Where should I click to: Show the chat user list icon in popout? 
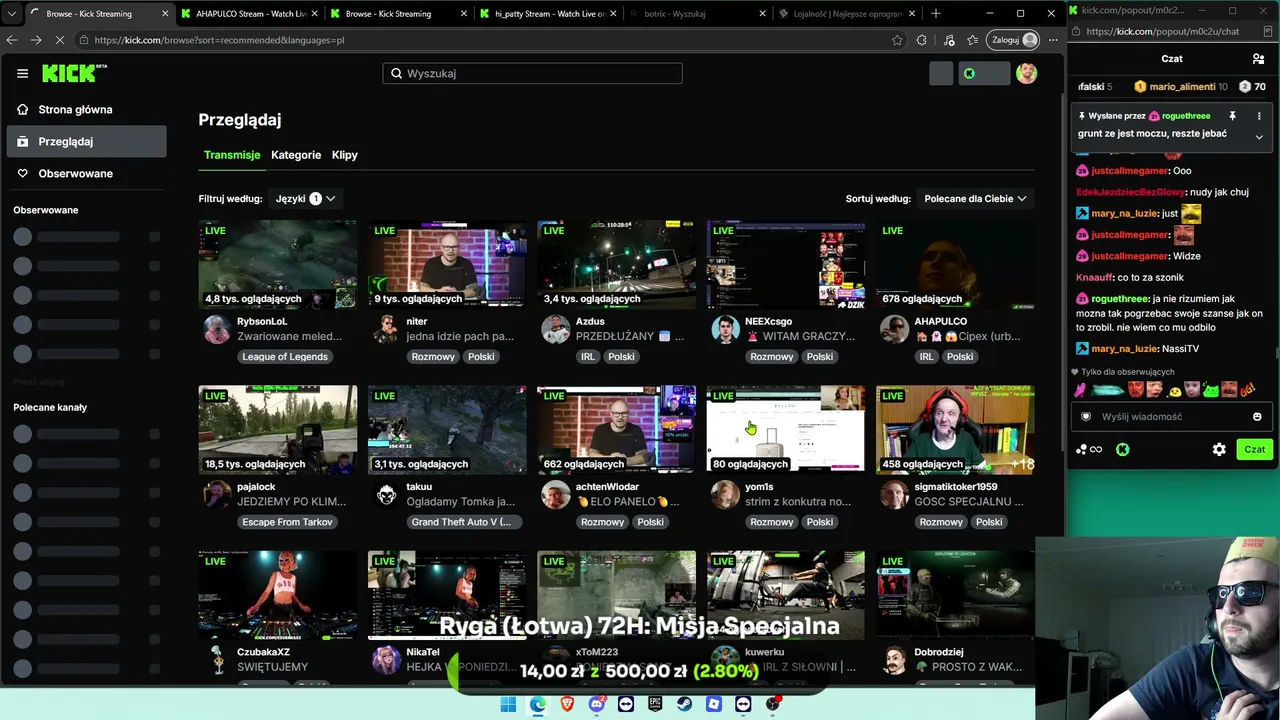click(1258, 59)
